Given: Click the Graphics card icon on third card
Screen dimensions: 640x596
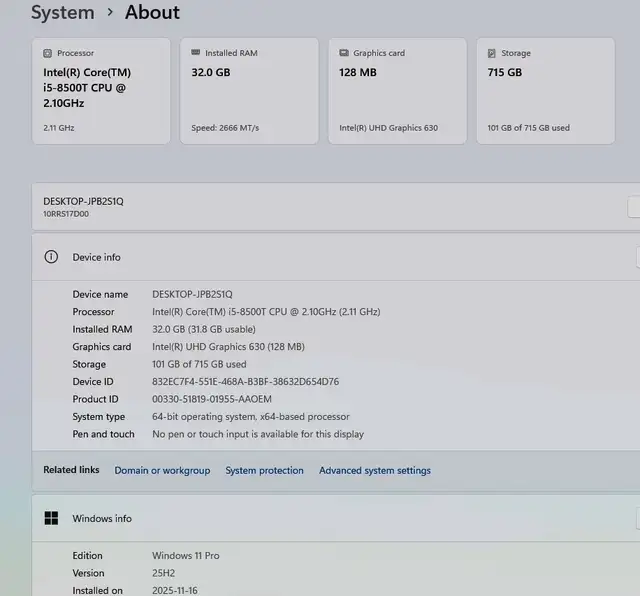Looking at the screenshot, I should pos(344,53).
